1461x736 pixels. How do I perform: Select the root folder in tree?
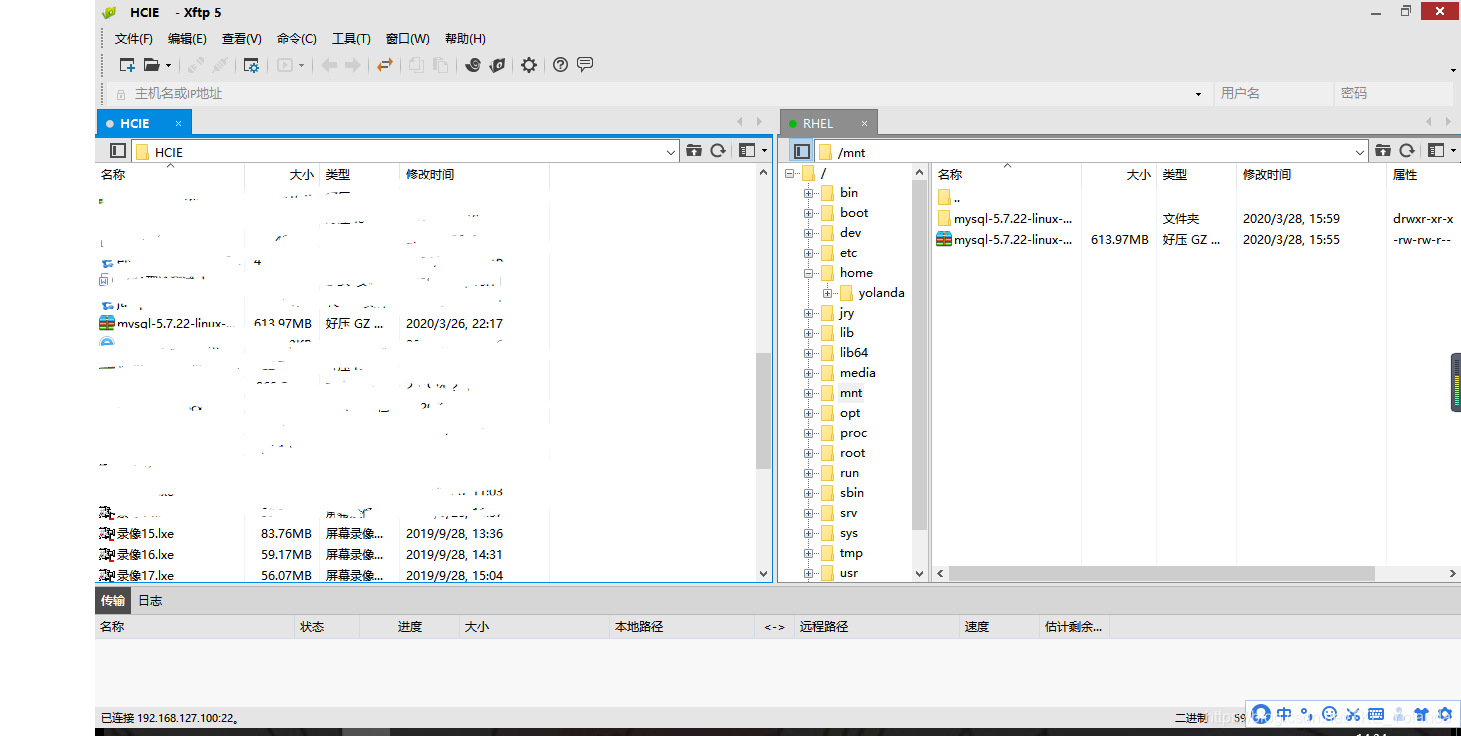[x=852, y=453]
